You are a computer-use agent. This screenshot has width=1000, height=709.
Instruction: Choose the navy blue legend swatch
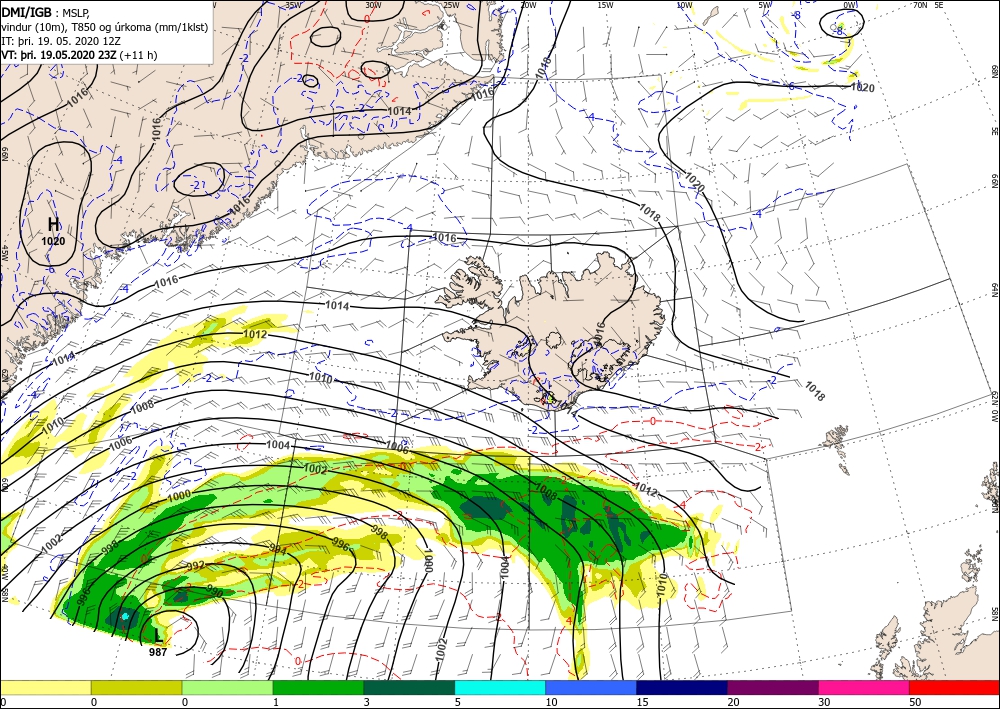tap(682, 687)
